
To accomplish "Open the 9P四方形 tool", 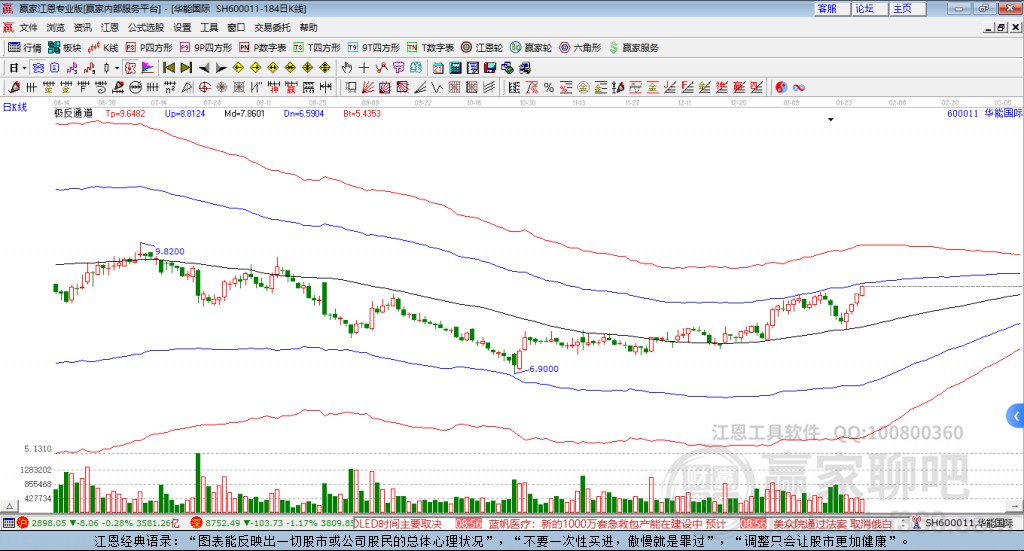I will coord(206,48).
